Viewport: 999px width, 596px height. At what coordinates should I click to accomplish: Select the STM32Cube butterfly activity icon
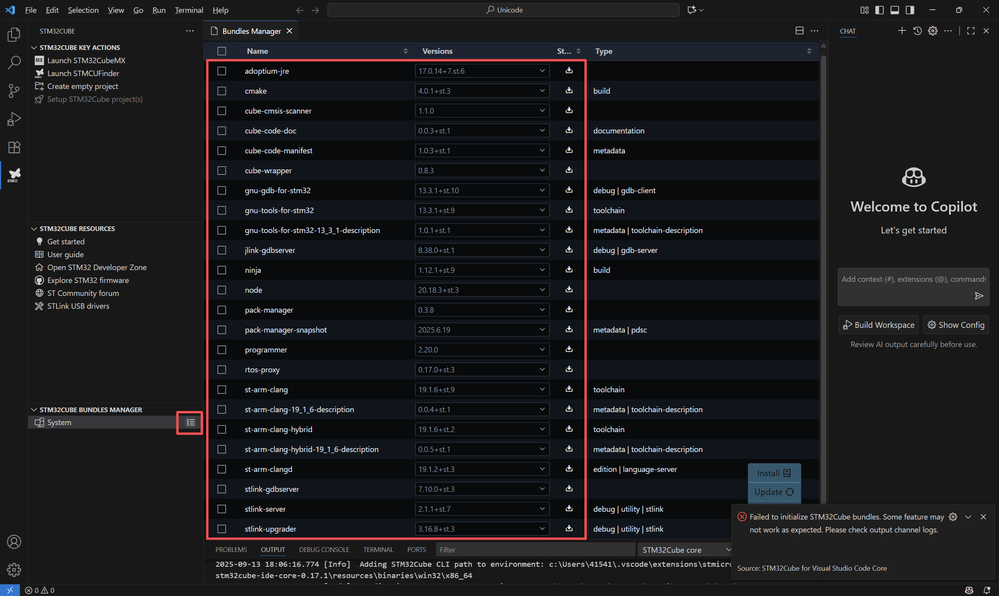pos(13,175)
